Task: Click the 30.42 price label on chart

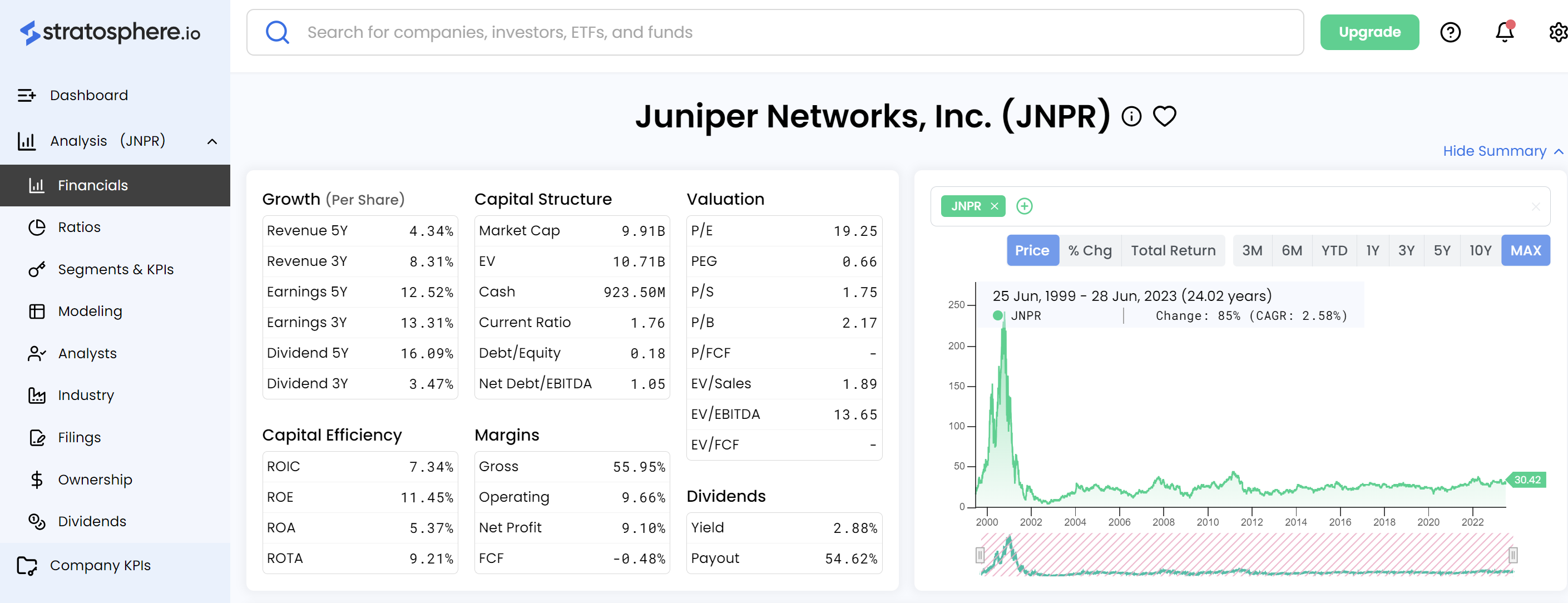Action: click(x=1526, y=480)
